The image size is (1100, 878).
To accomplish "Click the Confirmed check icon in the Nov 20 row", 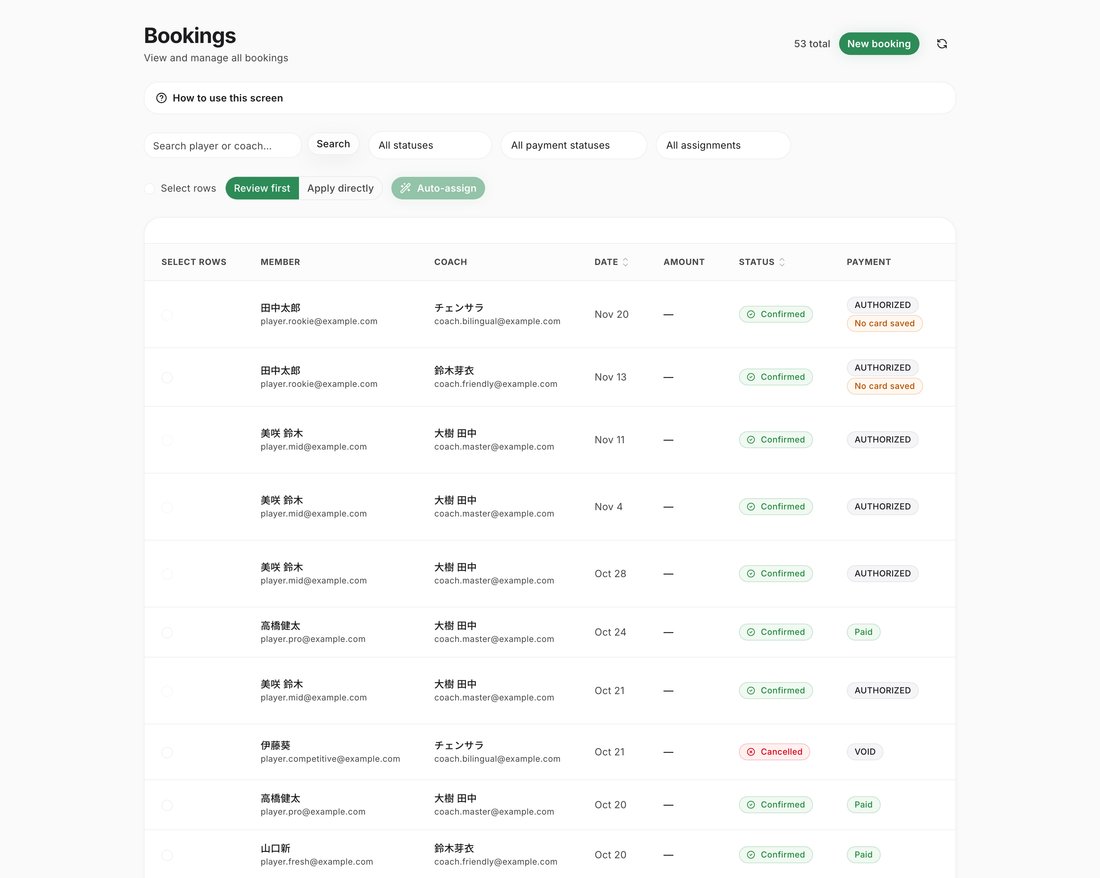I will coord(751,314).
